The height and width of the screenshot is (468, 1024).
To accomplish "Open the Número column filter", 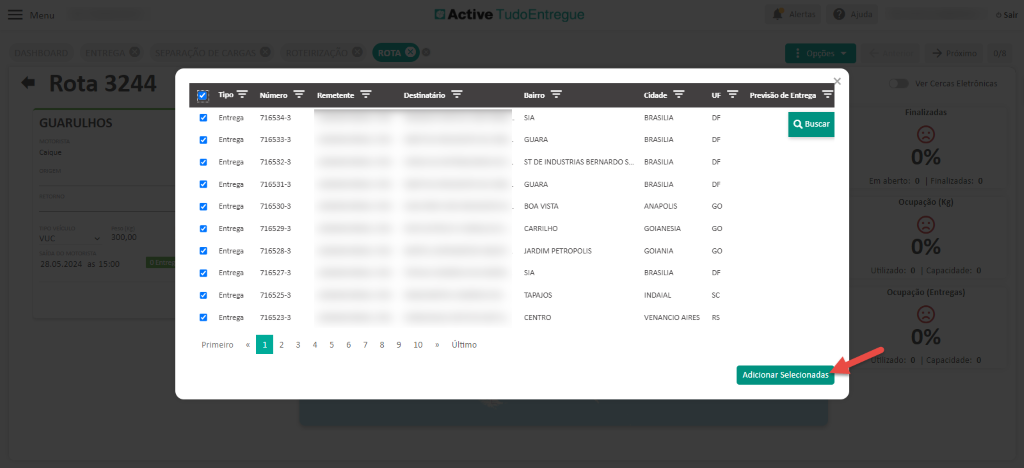I will (298, 95).
